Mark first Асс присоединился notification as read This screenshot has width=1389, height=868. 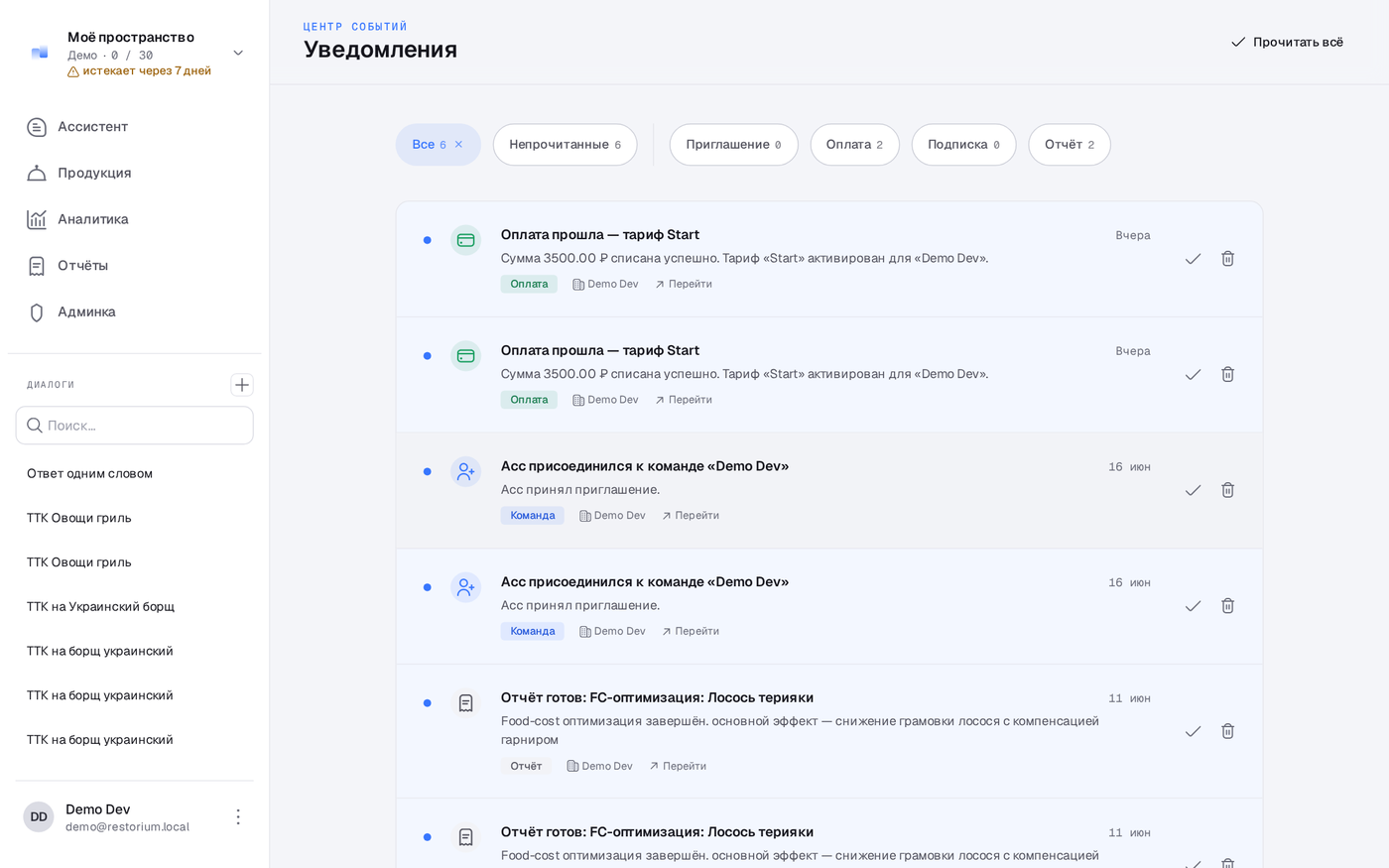pyautogui.click(x=1193, y=490)
